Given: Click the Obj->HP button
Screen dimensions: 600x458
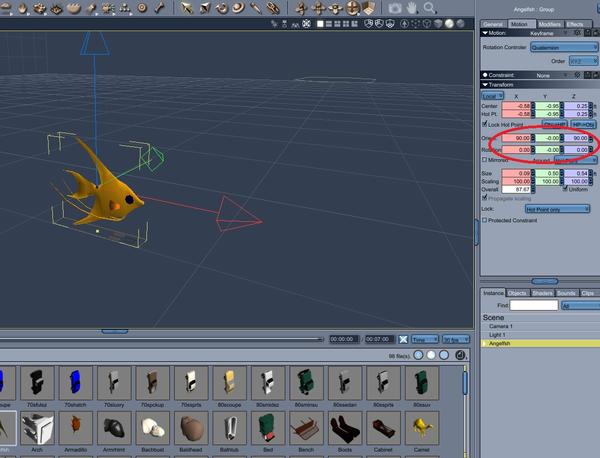Looking at the screenshot, I should (x=554, y=124).
